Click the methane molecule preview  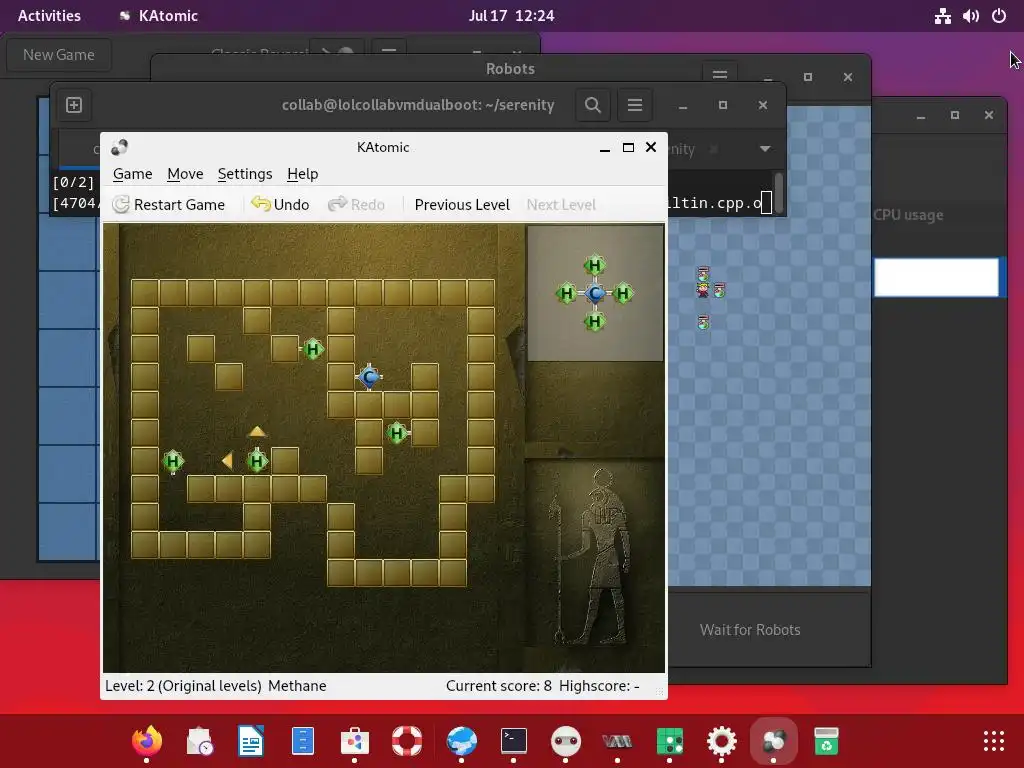pos(594,293)
